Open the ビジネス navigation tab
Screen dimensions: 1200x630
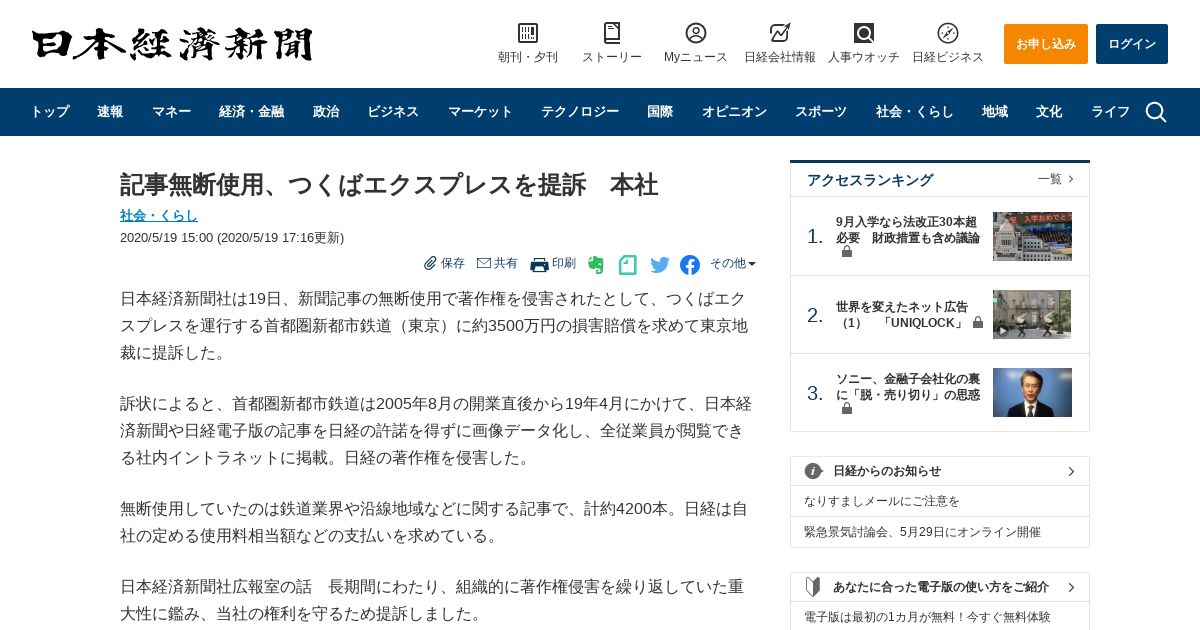pos(393,112)
